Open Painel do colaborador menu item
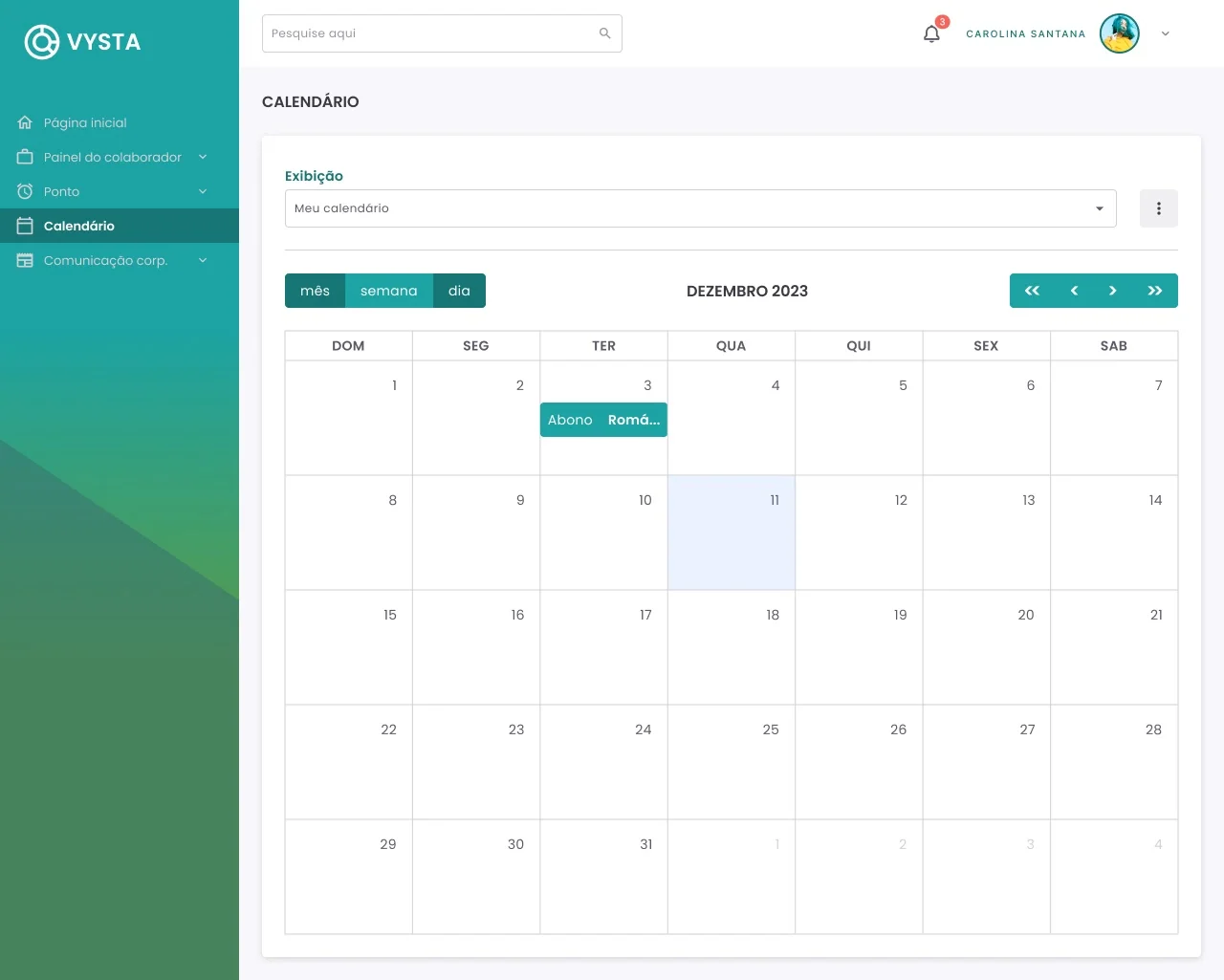Viewport: 1224px width, 980px height. pos(120,157)
